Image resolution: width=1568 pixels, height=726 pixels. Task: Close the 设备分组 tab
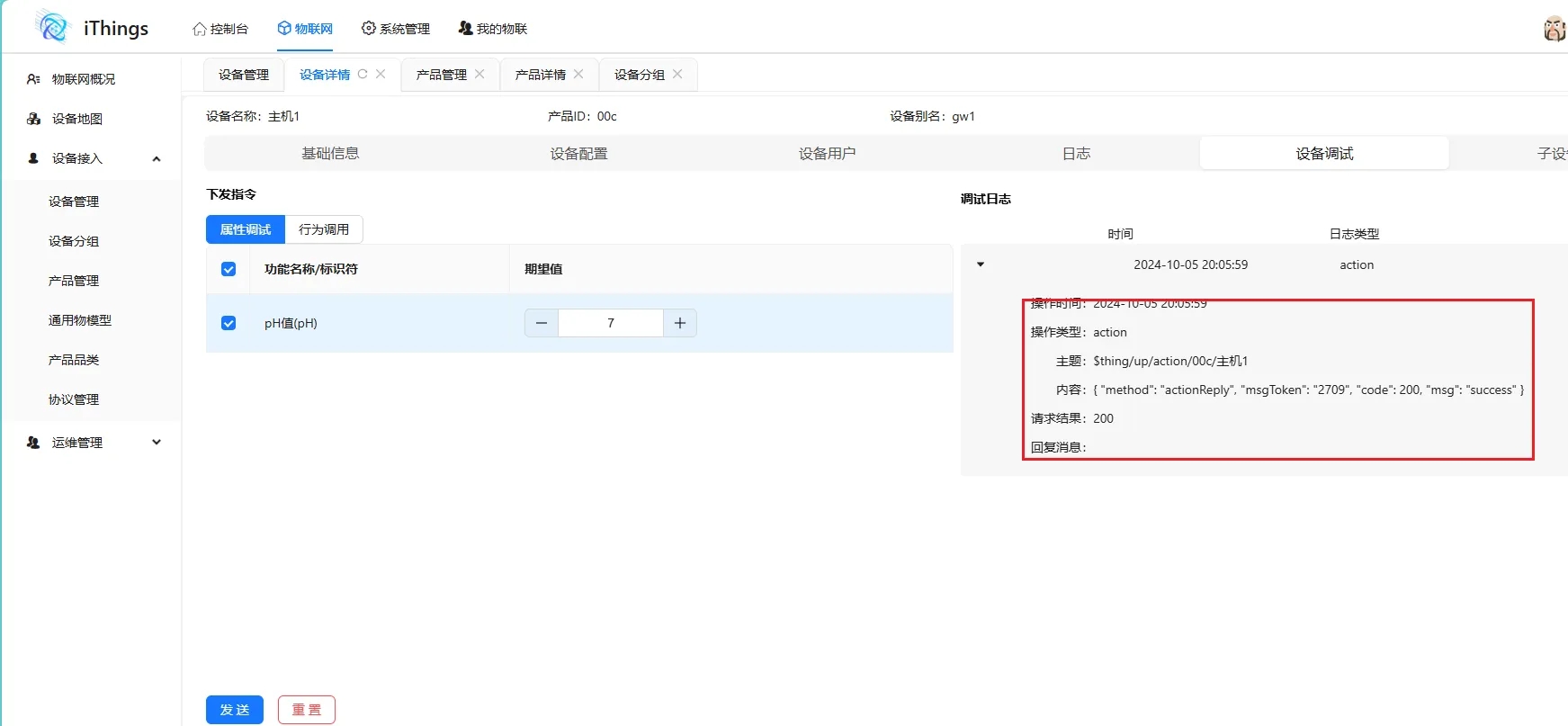[x=677, y=74]
